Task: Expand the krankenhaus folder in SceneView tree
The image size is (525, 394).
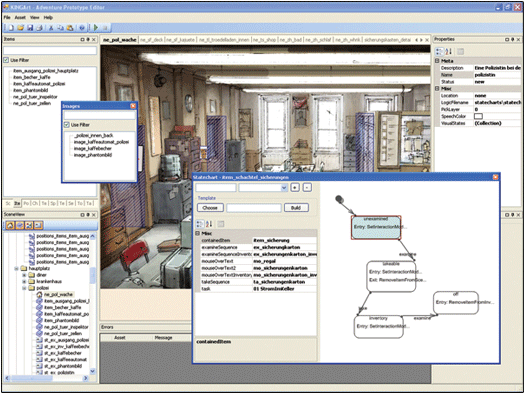Action: (24, 282)
